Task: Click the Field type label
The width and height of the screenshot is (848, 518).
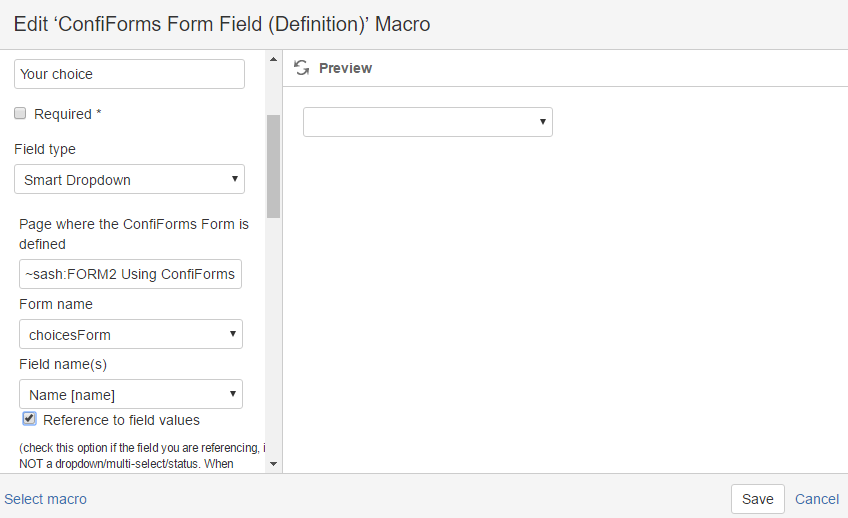Action: pos(45,149)
